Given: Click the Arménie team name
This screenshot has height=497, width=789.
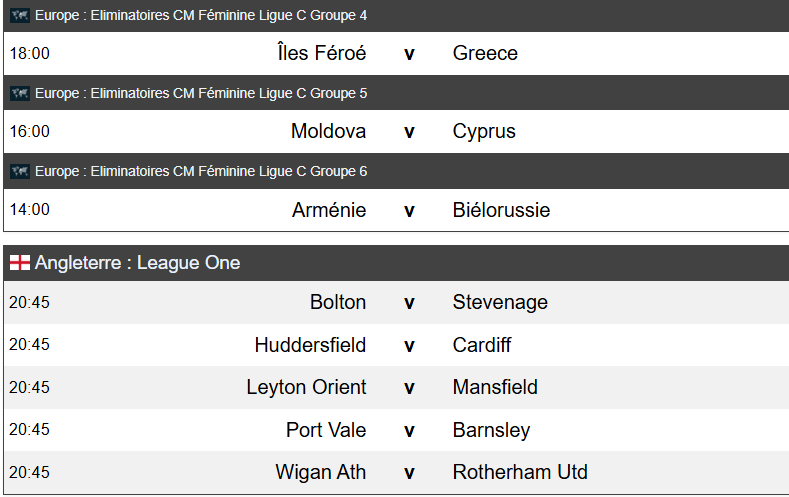Looking at the screenshot, I should coord(329,210).
